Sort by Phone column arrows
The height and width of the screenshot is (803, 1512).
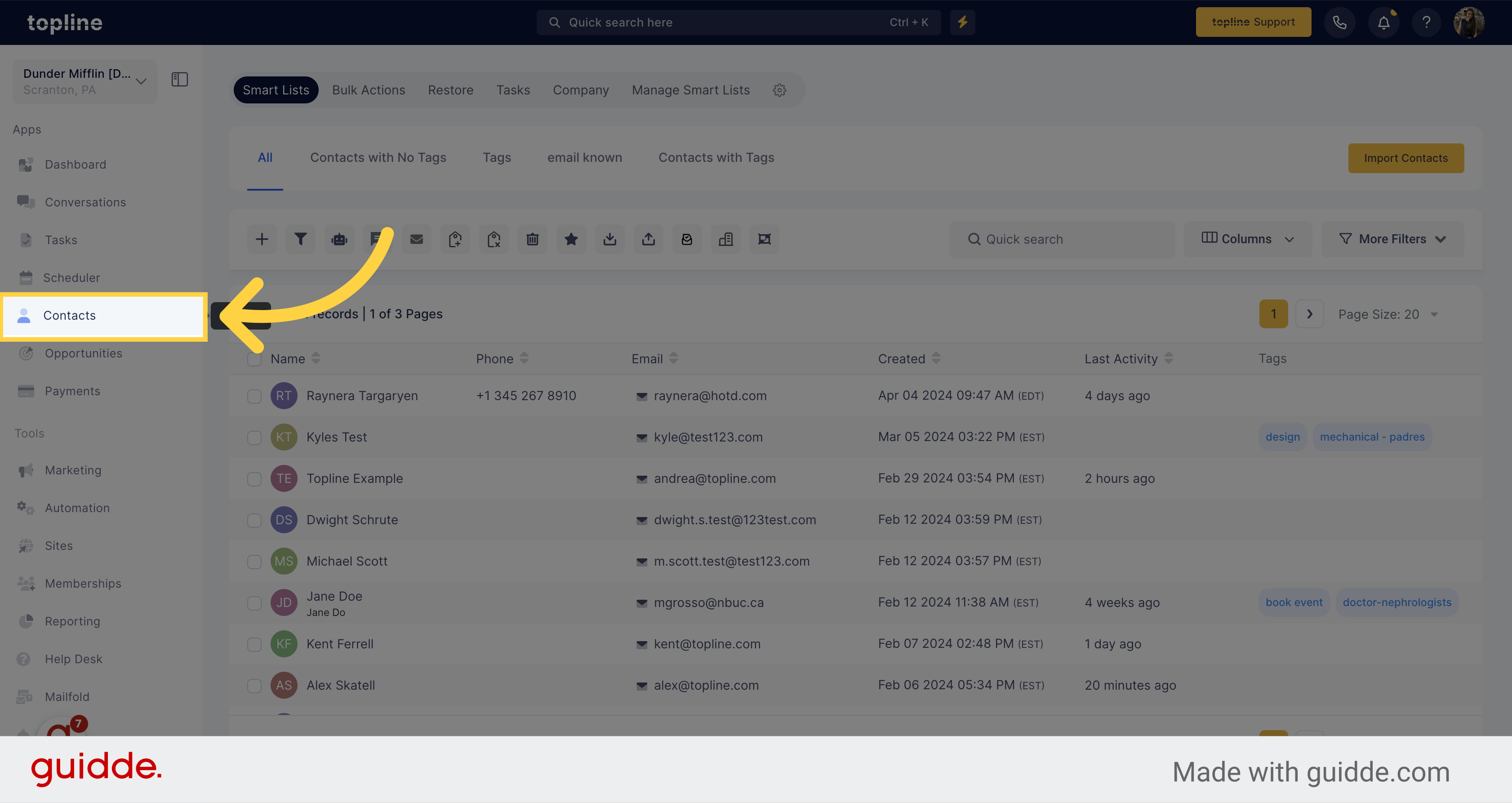pyautogui.click(x=524, y=358)
